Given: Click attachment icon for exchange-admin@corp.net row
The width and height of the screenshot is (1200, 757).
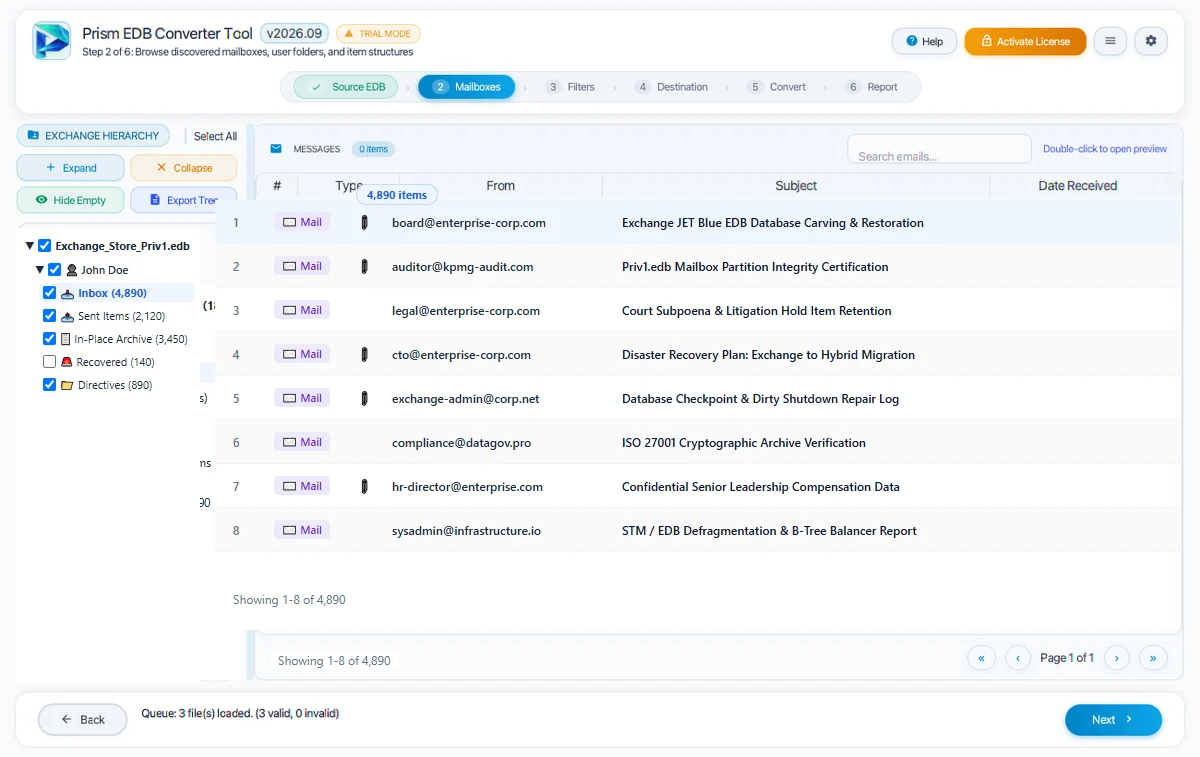Looking at the screenshot, I should tap(365, 398).
